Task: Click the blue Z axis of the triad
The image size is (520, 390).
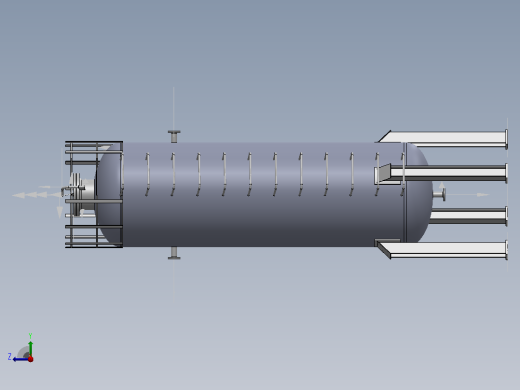Action: tap(21, 359)
